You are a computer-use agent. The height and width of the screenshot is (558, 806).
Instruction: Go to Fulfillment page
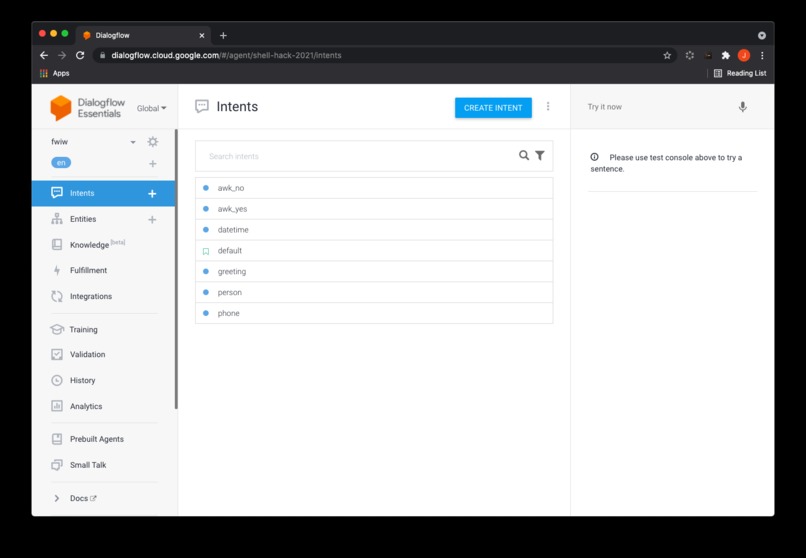pyautogui.click(x=88, y=270)
